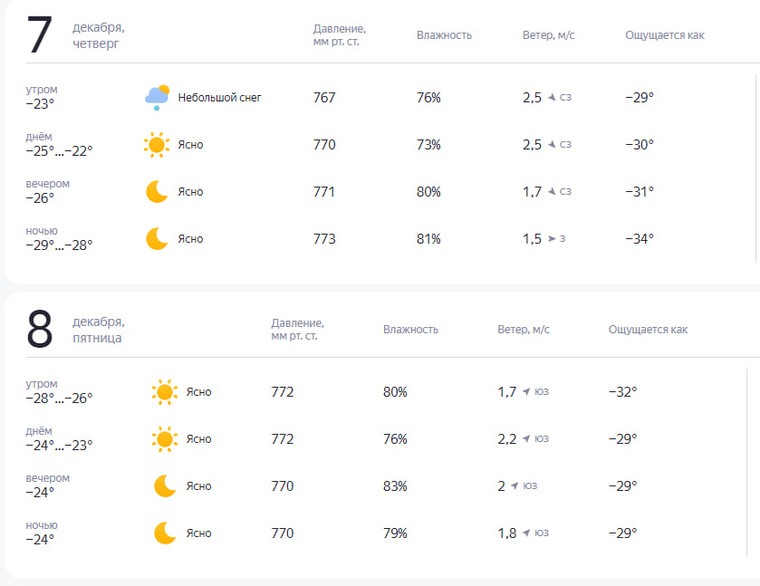Click the moon icon for December 8 night
Image resolution: width=760 pixels, height=586 pixels.
tap(165, 533)
